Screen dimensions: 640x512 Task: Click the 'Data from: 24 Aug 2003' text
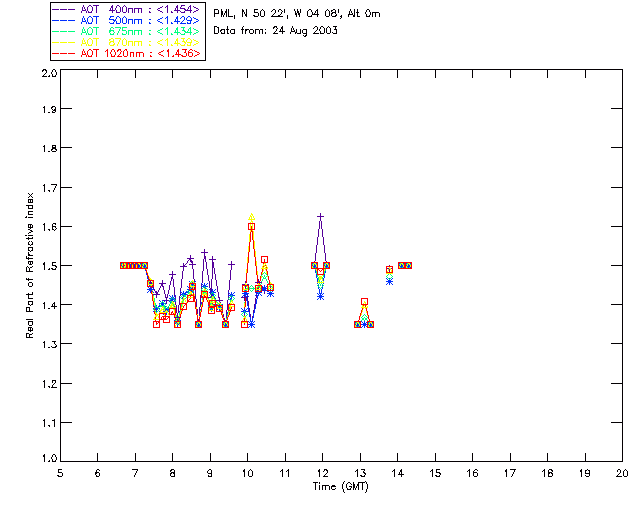tap(276, 31)
